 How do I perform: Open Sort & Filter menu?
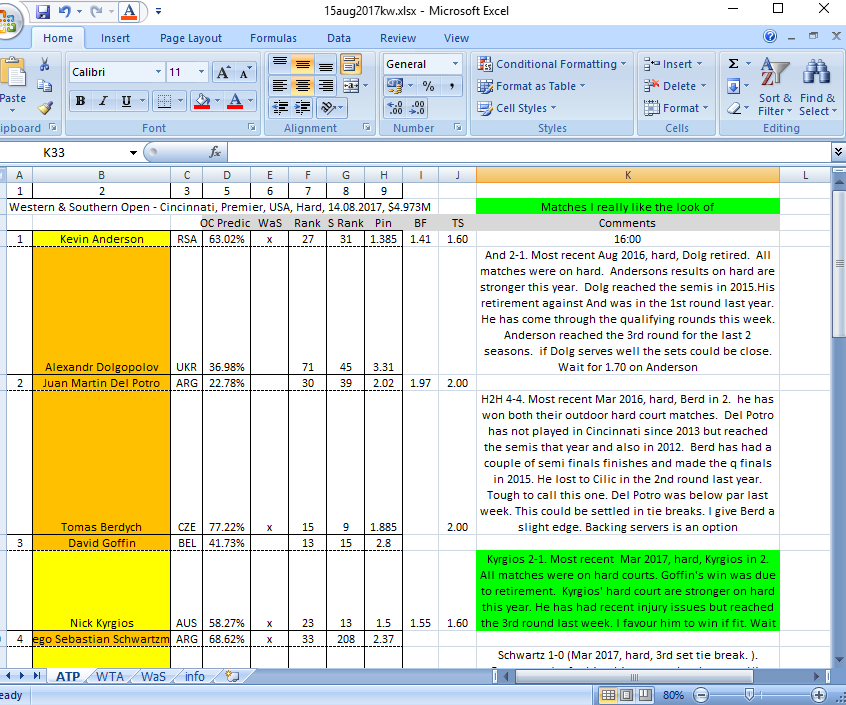pyautogui.click(x=775, y=86)
